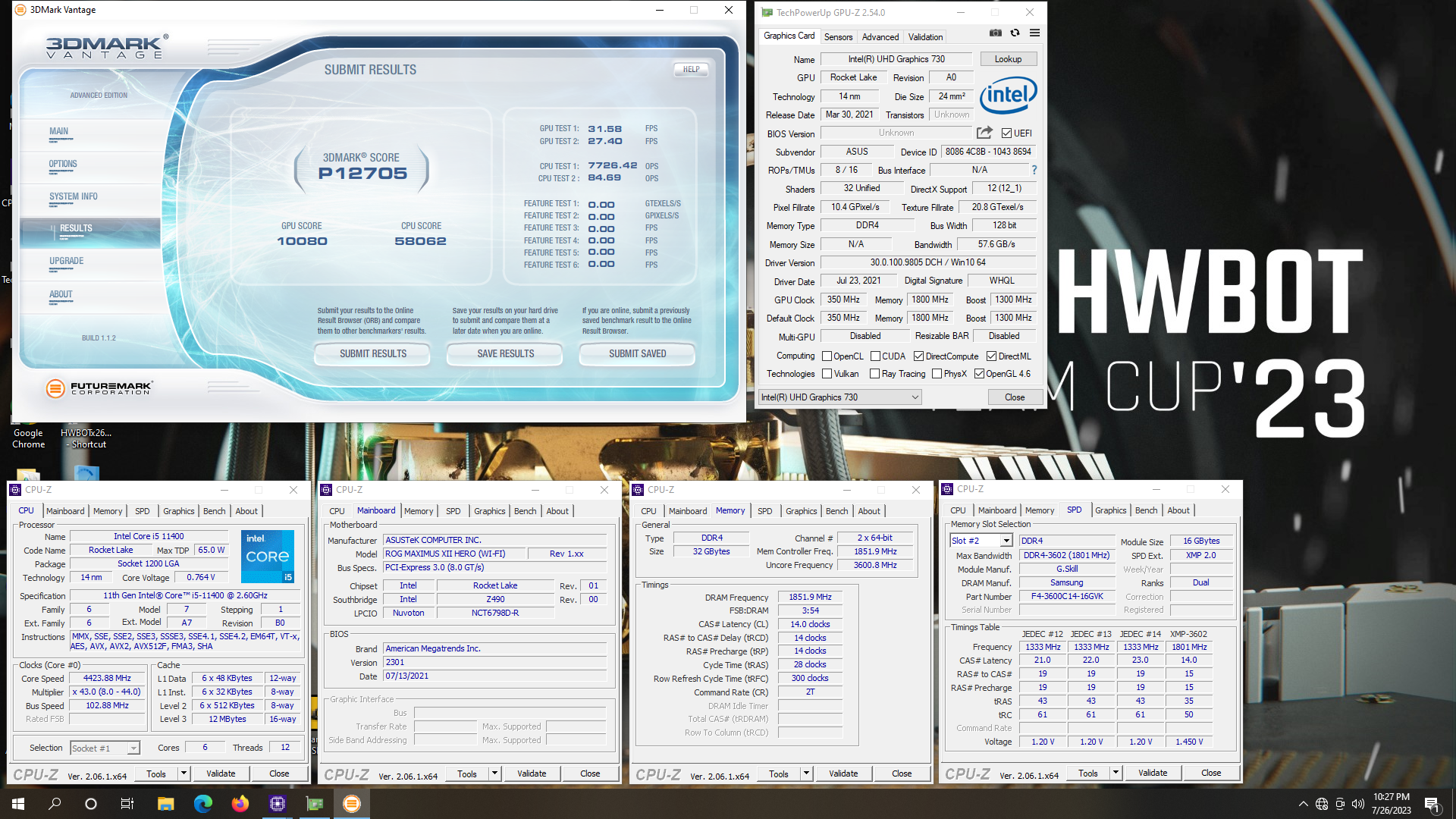Screen dimensions: 1456x819
Task: Open Bench tab in first CPU-Z window
Action: tap(215, 511)
